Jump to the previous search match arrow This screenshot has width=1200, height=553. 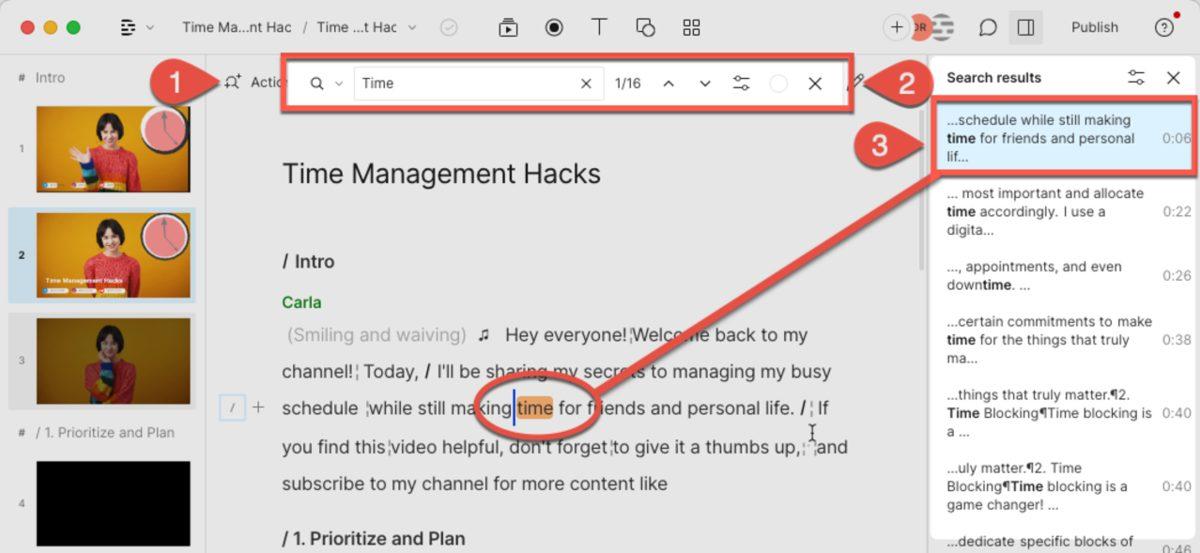click(669, 84)
